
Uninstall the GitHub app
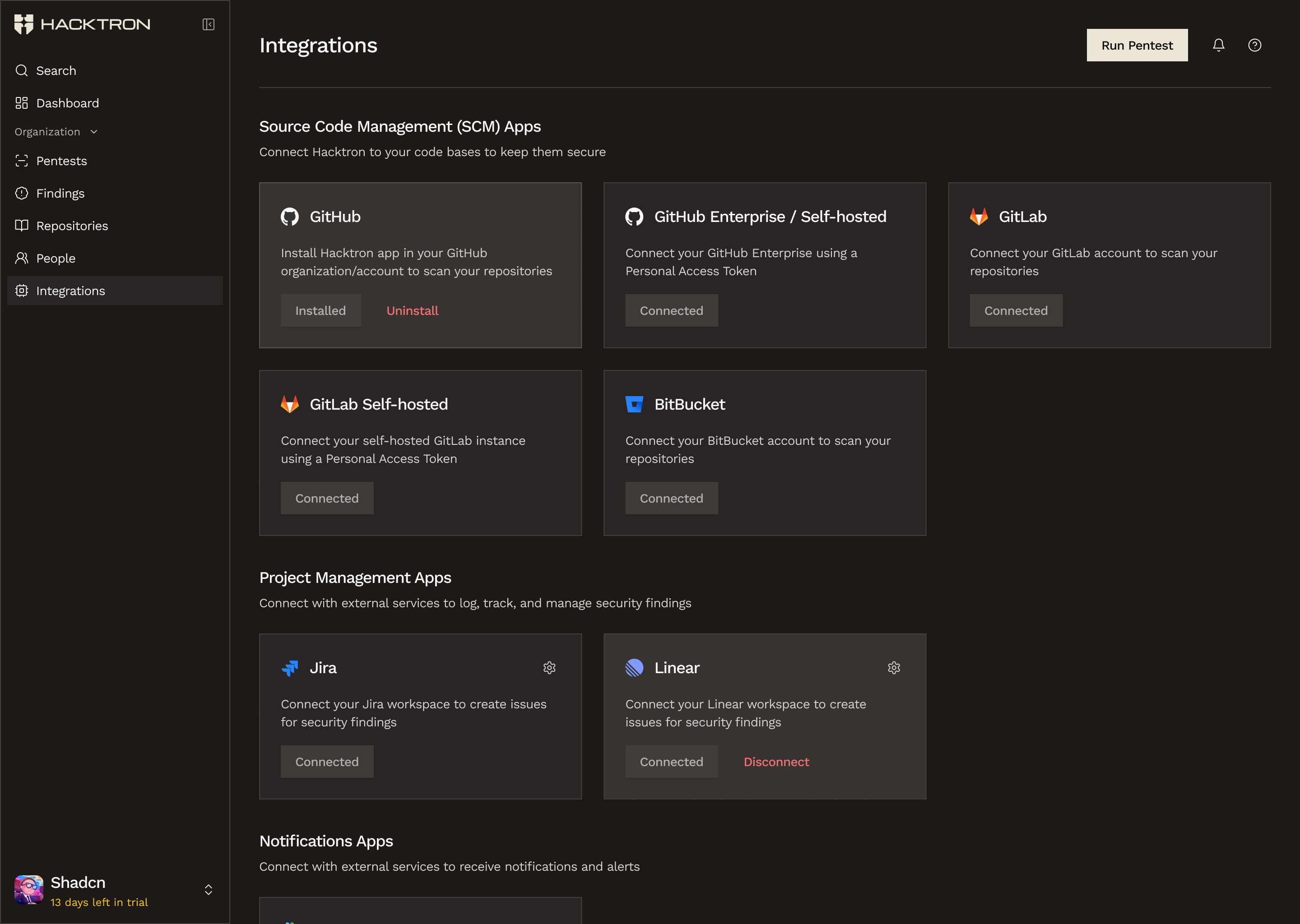(x=412, y=311)
